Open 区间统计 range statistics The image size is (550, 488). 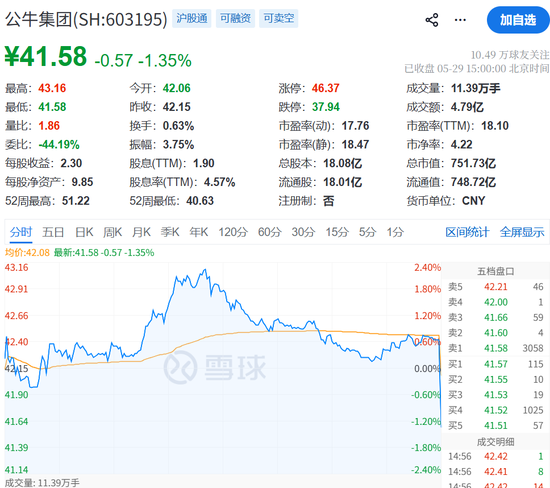467,232
